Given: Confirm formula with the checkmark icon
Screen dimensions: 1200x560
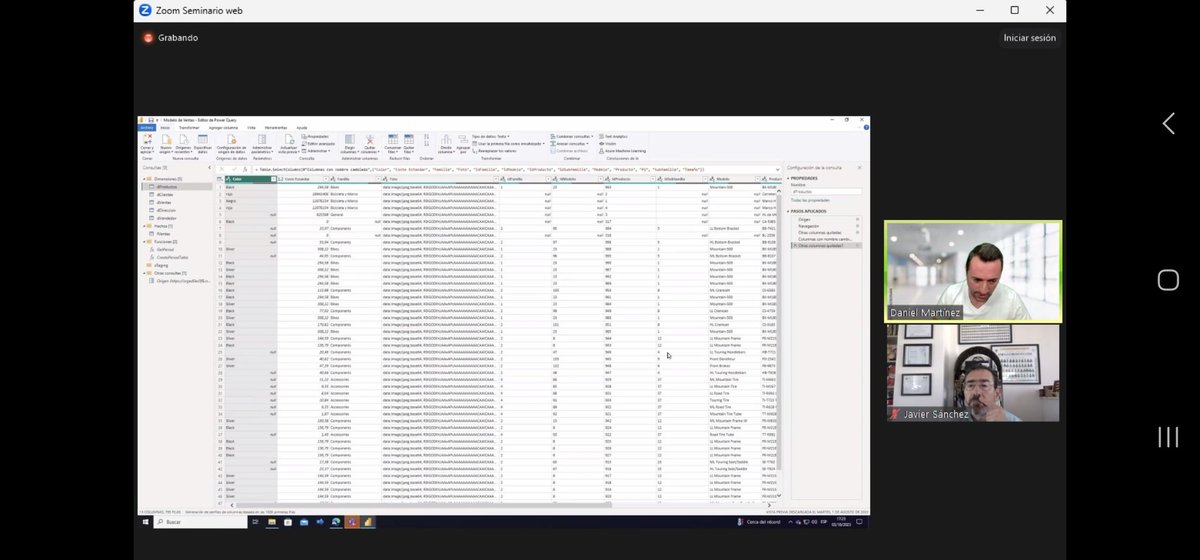Looking at the screenshot, I should pos(234,169).
